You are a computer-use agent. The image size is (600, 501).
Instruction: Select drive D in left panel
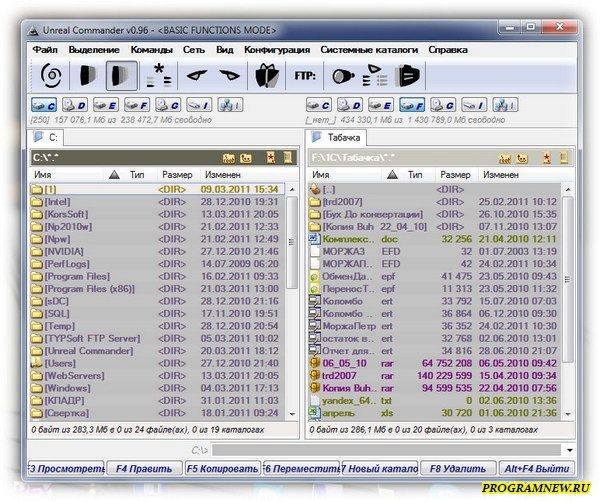point(75,105)
